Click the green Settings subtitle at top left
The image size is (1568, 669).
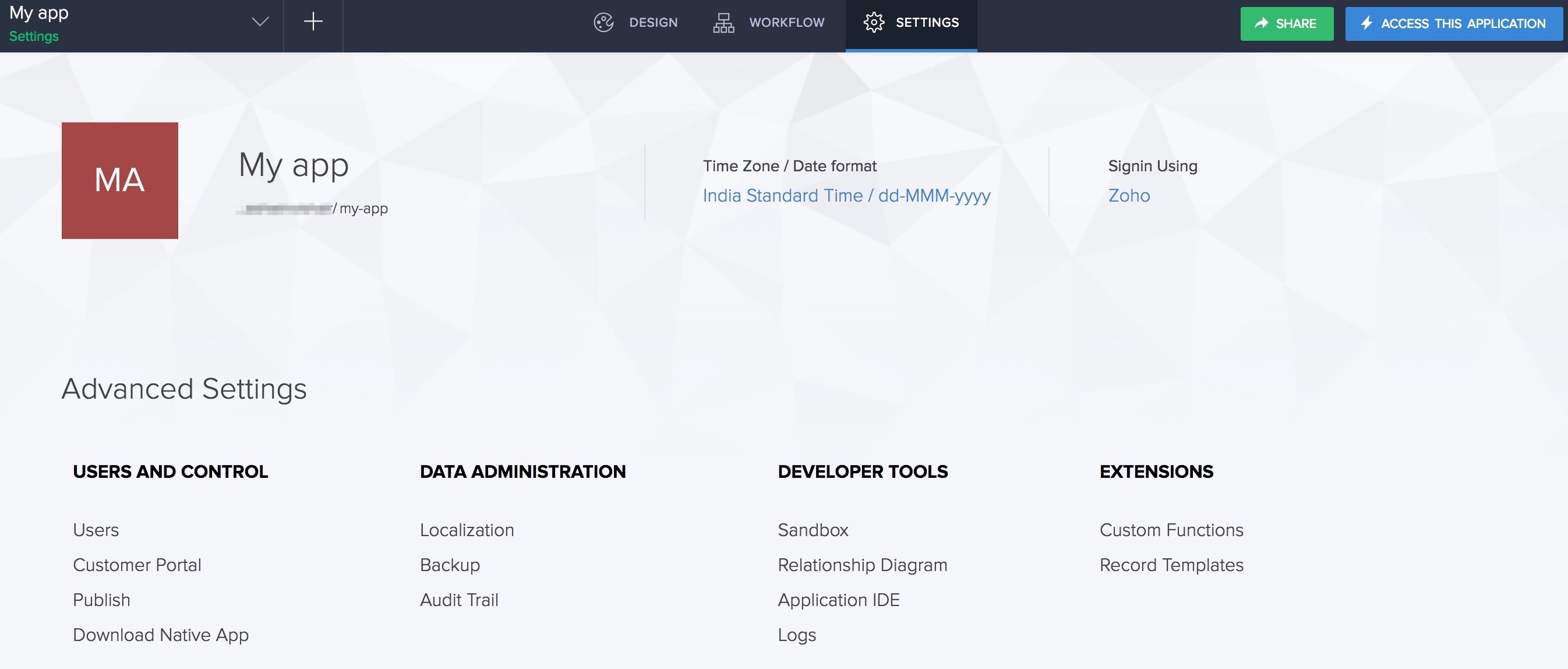point(34,37)
